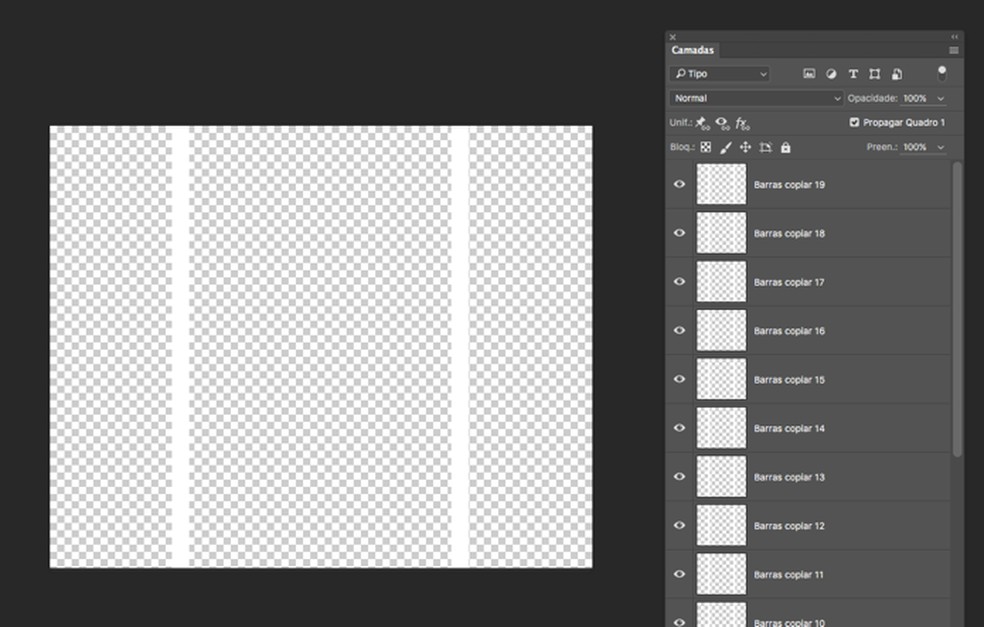Lock layer position icon

pos(745,147)
